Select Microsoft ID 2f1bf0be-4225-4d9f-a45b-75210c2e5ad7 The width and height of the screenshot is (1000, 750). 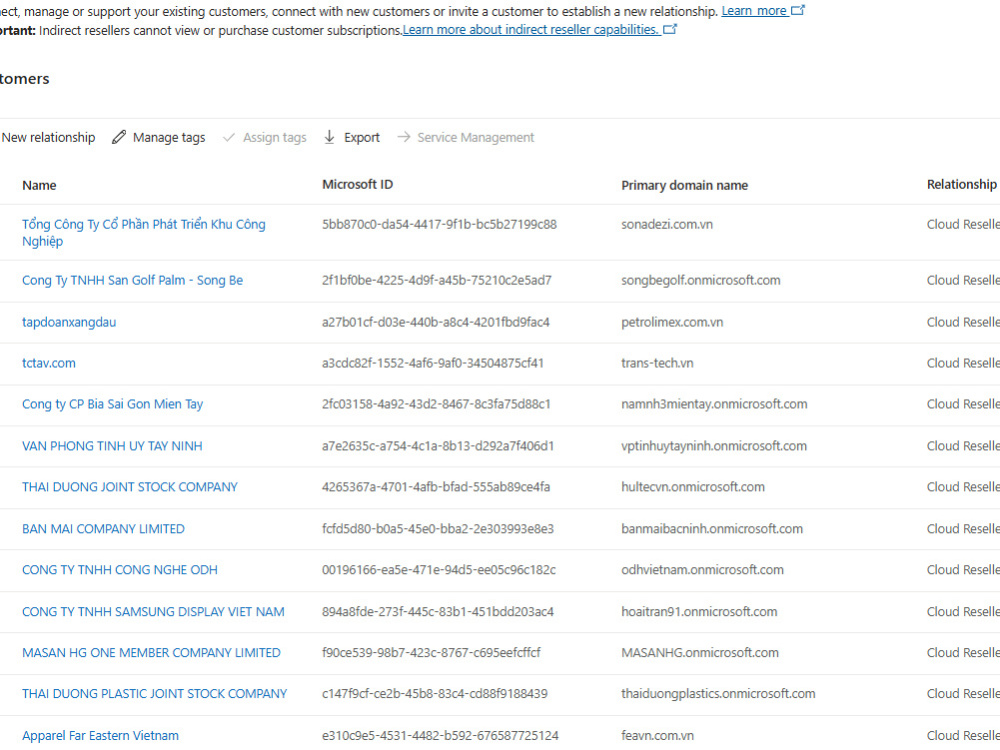pyautogui.click(x=437, y=280)
